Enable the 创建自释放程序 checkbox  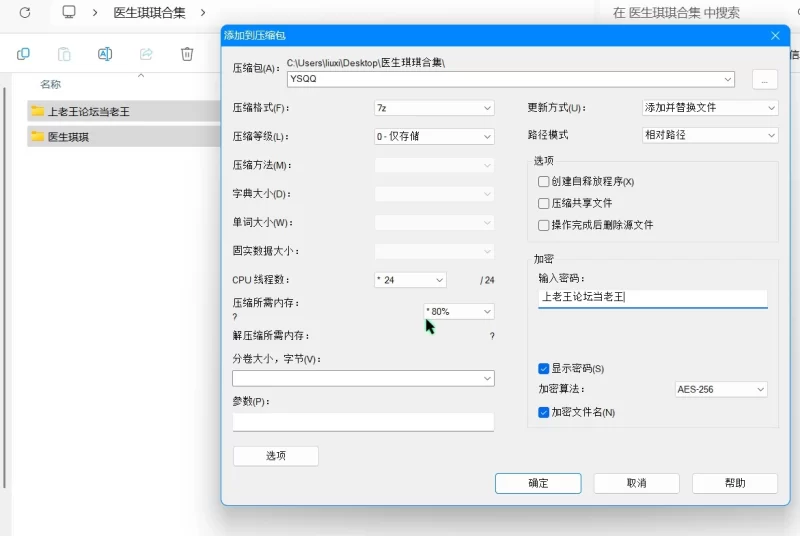(x=543, y=182)
